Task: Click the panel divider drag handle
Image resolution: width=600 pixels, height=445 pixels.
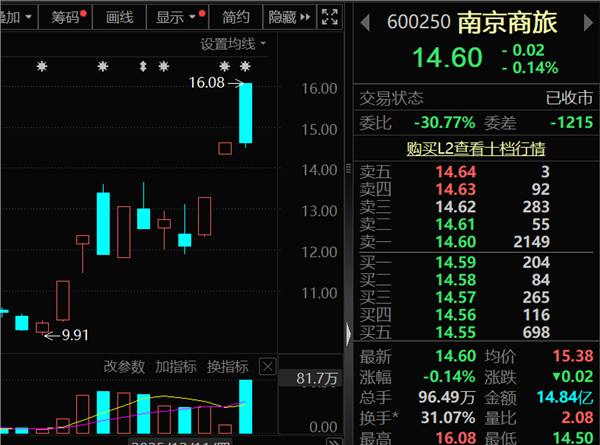Action: (x=348, y=168)
